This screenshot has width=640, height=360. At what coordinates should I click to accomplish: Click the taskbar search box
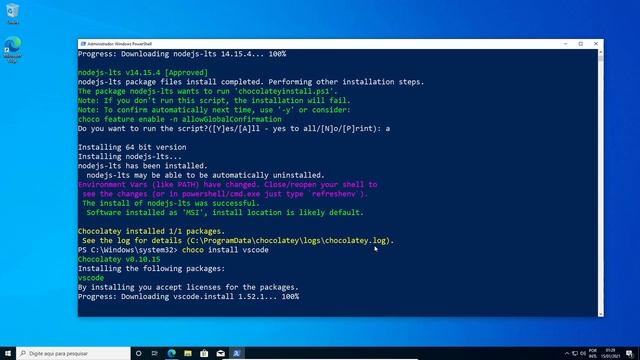coord(73,353)
